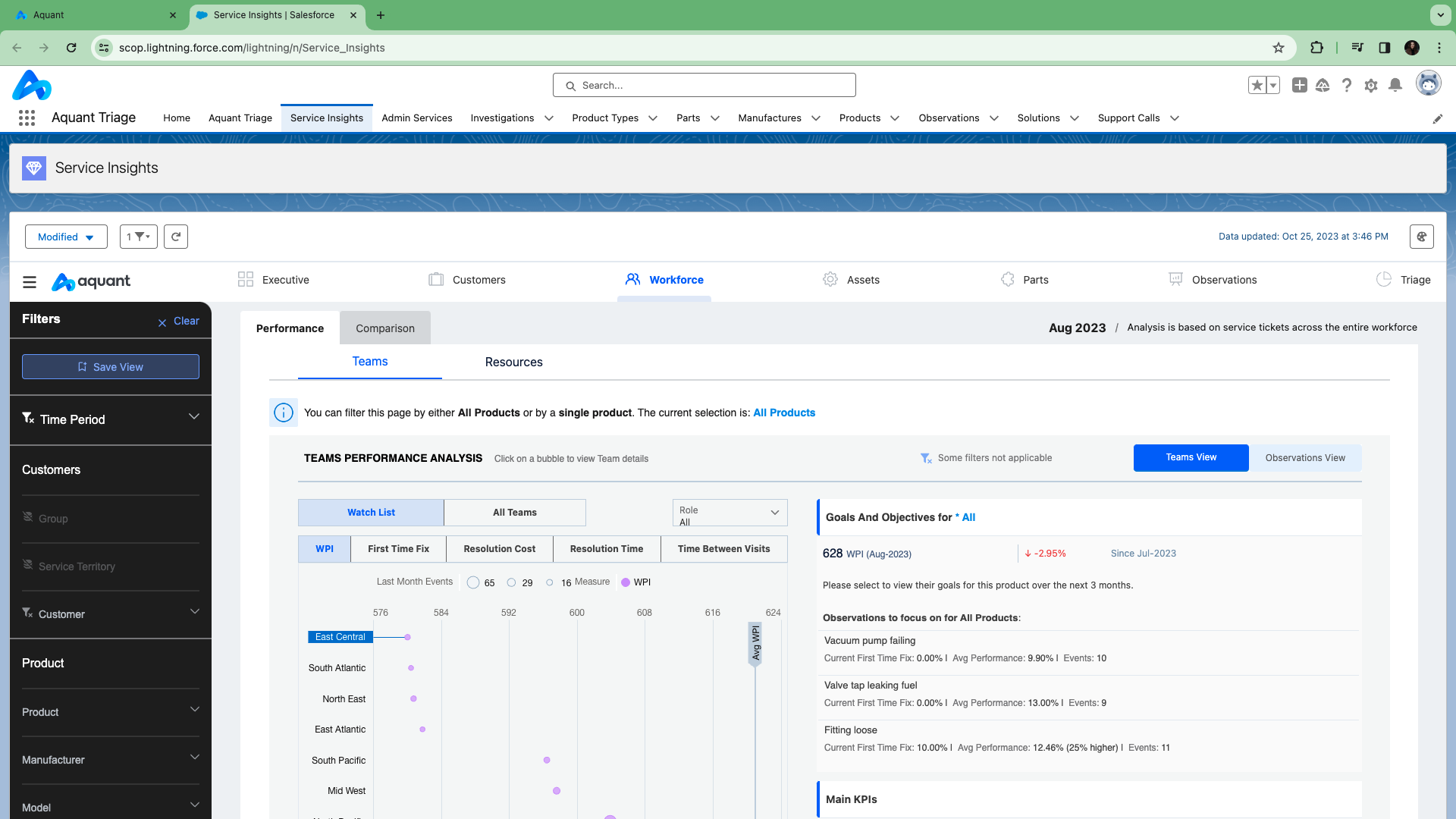Open the Role dropdown

pyautogui.click(x=730, y=513)
